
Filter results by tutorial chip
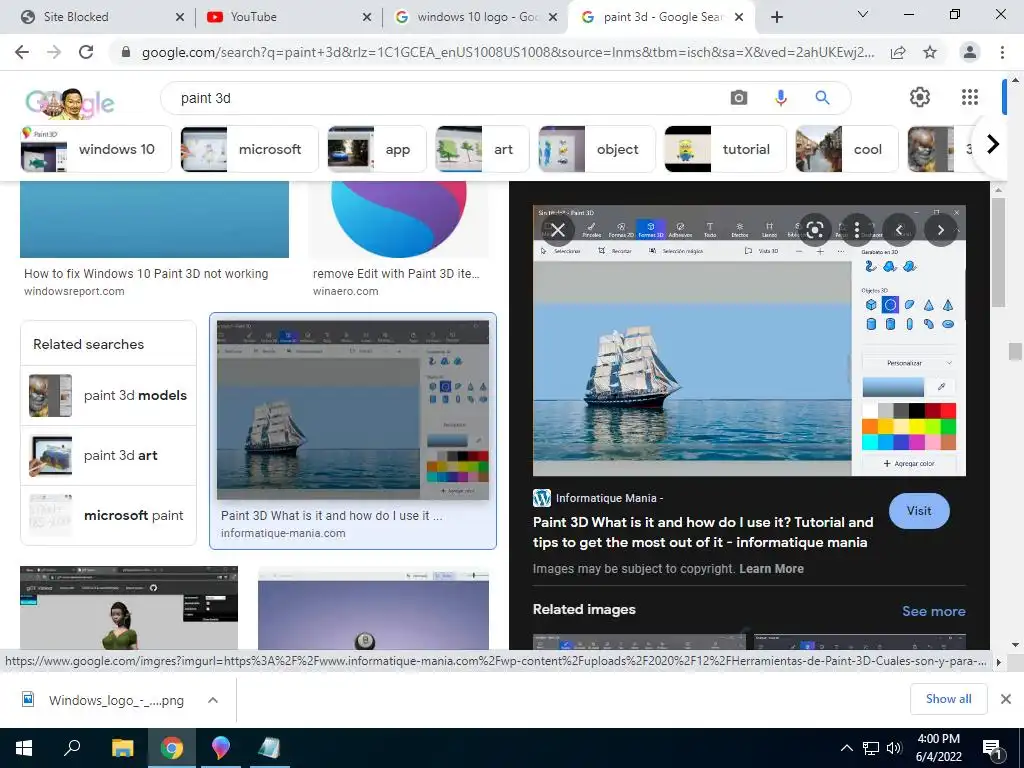coord(725,149)
